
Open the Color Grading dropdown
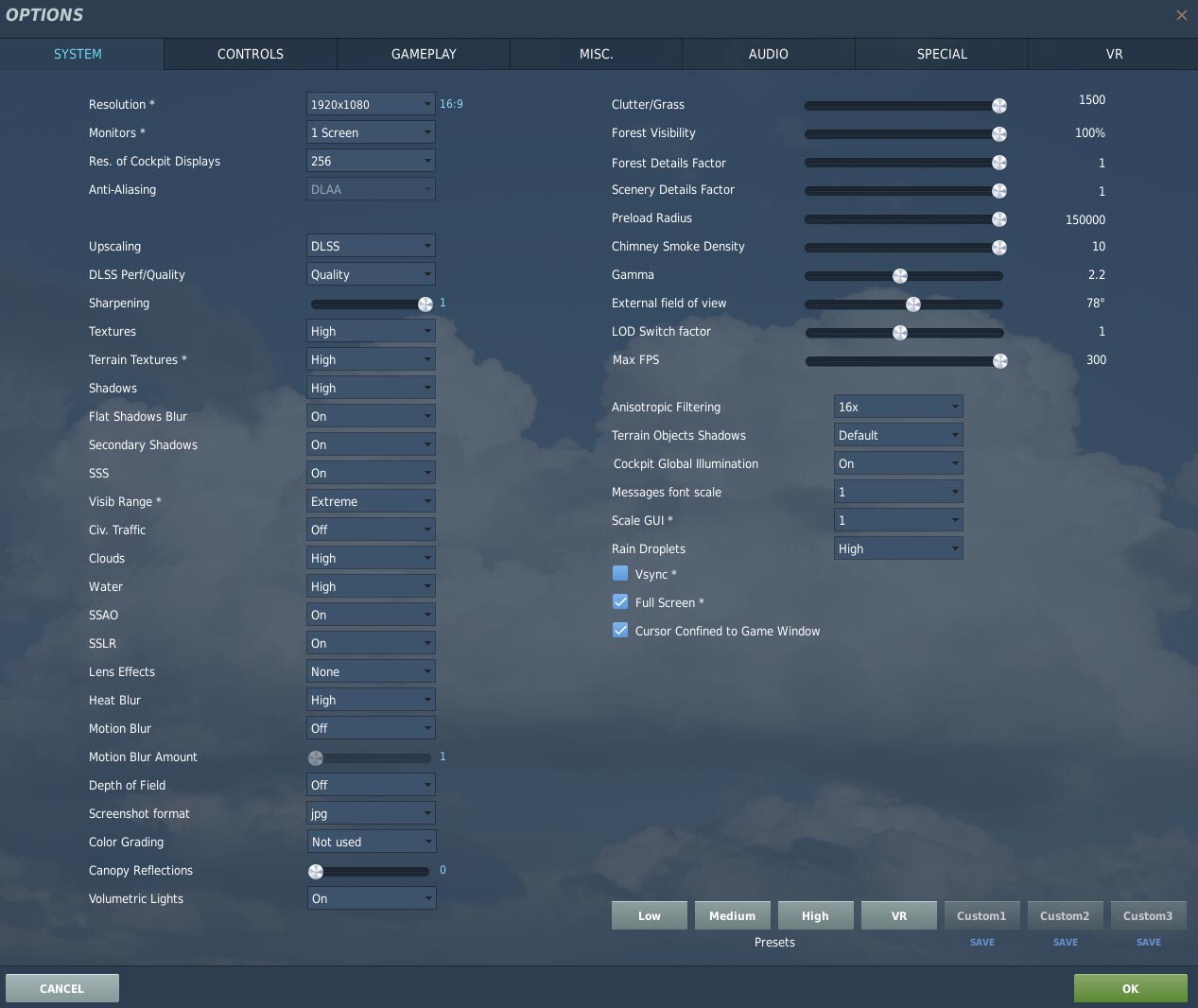click(x=371, y=842)
